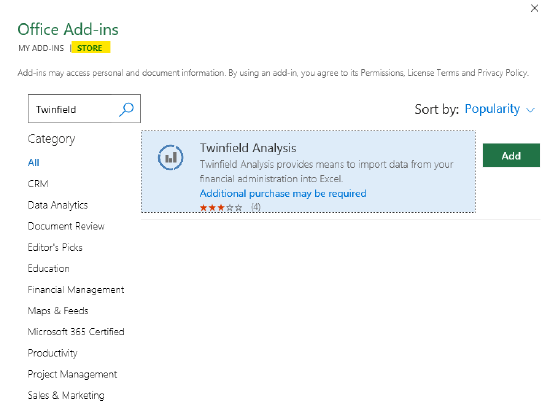550x406 pixels.
Task: Click the search magnifier icon
Action: click(x=126, y=109)
